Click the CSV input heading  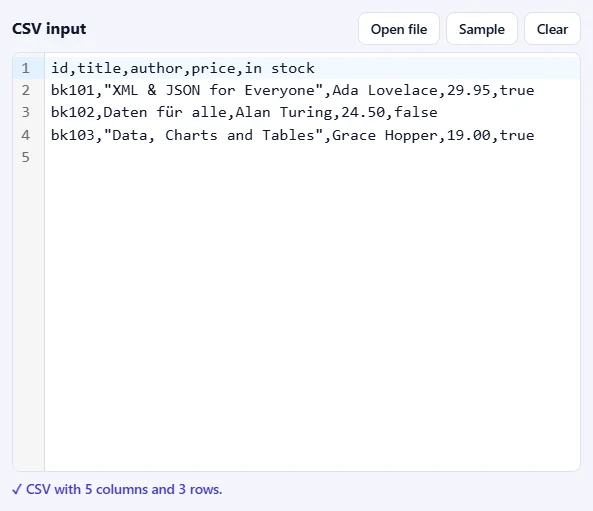pyautogui.click(x=49, y=29)
